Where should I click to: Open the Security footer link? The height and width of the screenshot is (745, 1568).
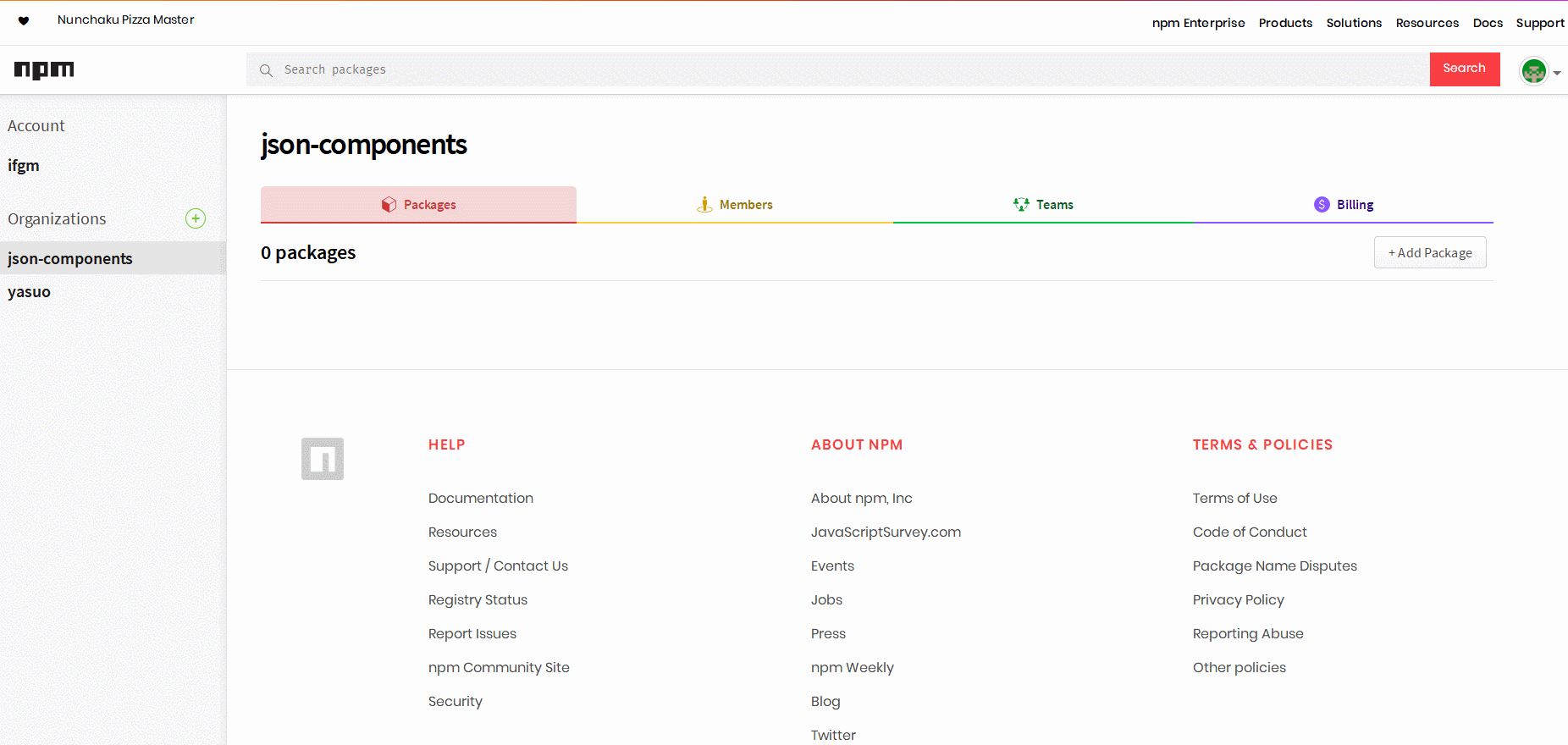[x=455, y=701]
